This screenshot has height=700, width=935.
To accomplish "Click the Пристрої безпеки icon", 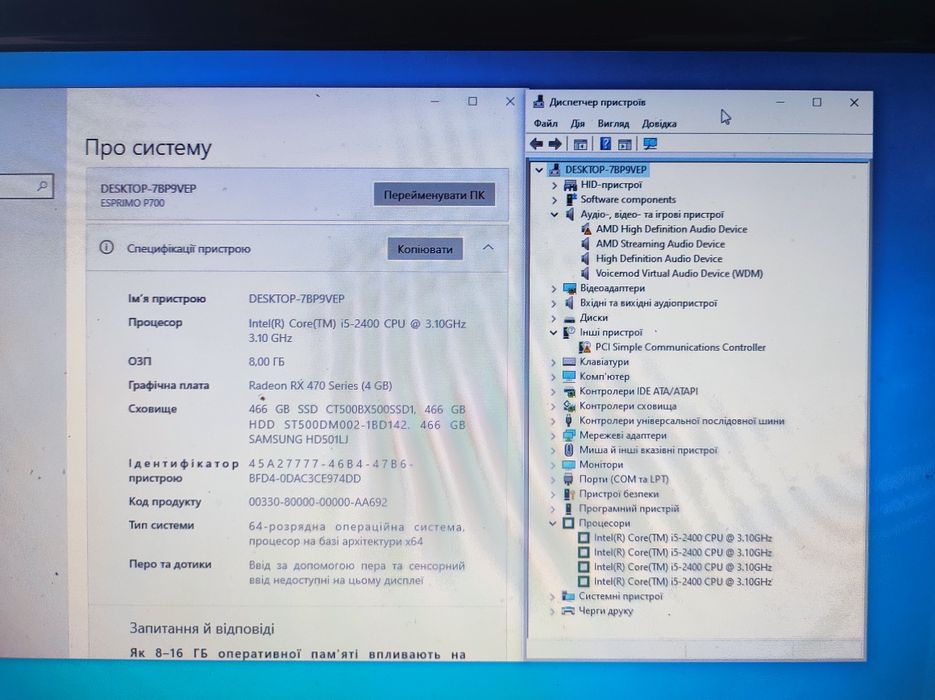I will click(568, 494).
